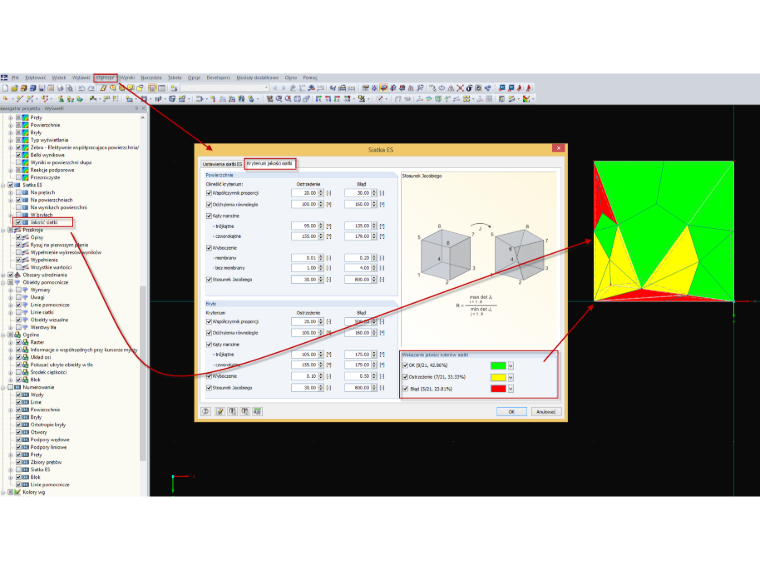This screenshot has width=760, height=570.
Task: Click the OK button in Siatka ES dialog
Action: 511,412
